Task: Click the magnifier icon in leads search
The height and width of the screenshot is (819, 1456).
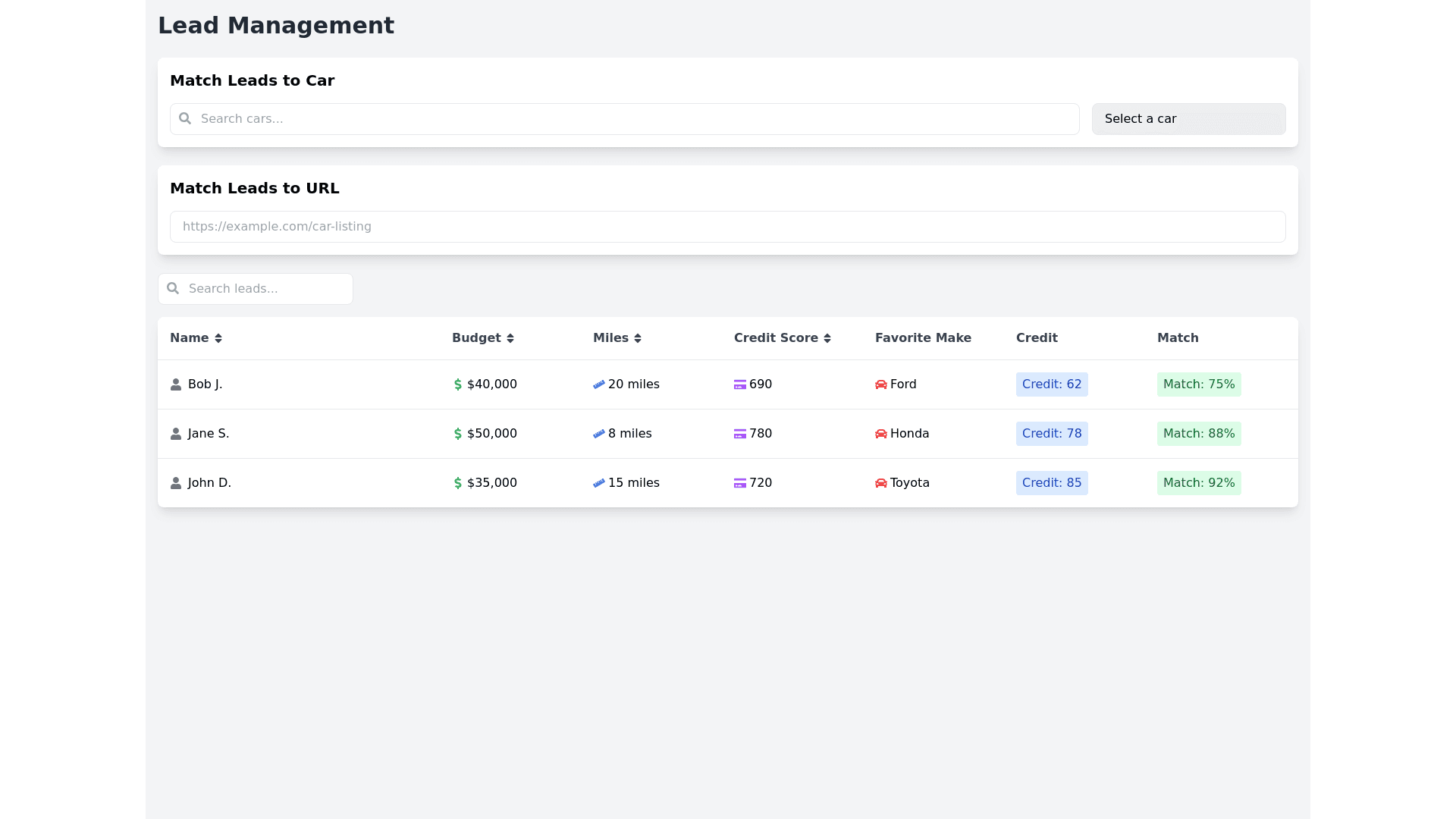Action: [x=173, y=288]
